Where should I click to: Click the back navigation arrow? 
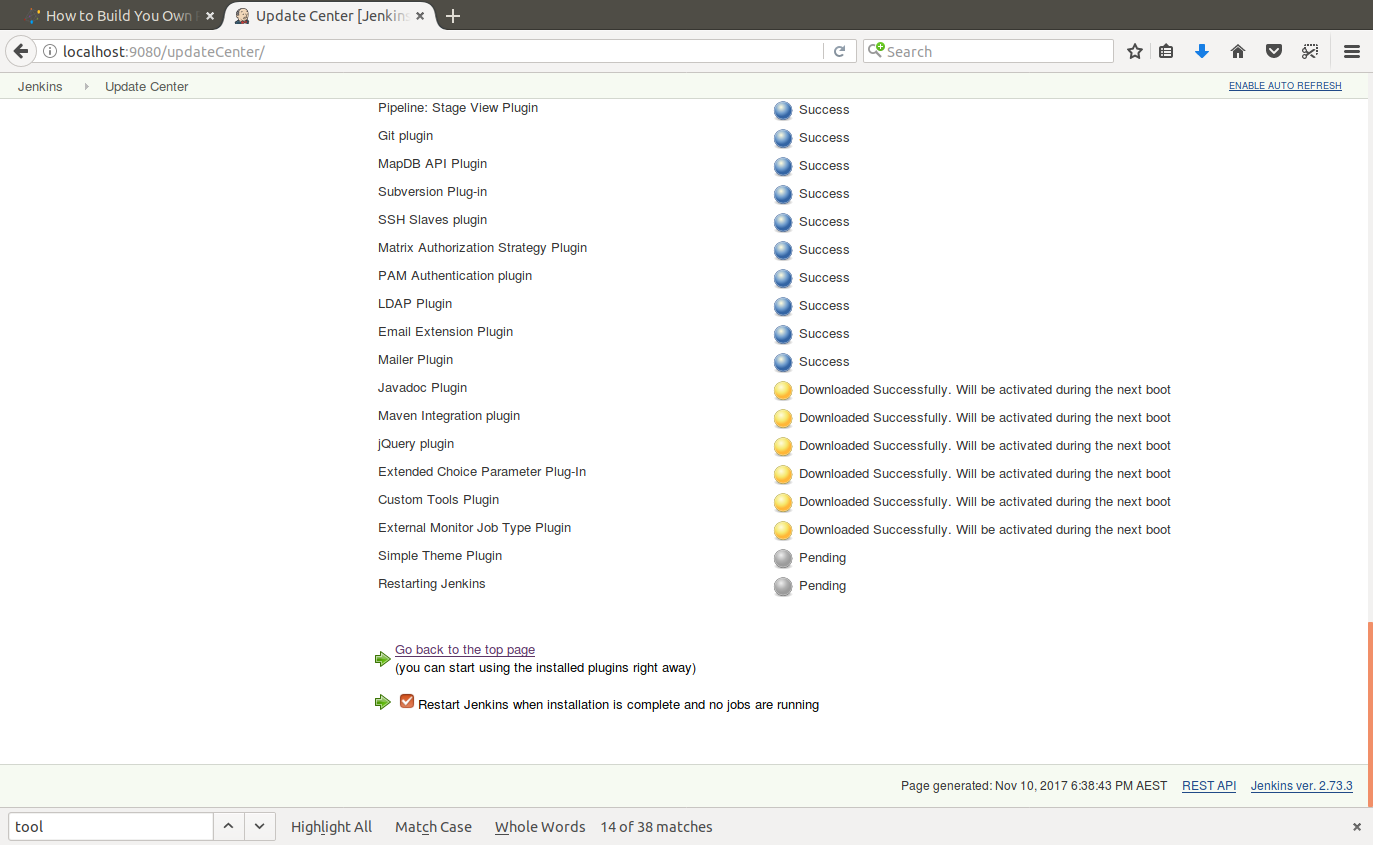(21, 51)
